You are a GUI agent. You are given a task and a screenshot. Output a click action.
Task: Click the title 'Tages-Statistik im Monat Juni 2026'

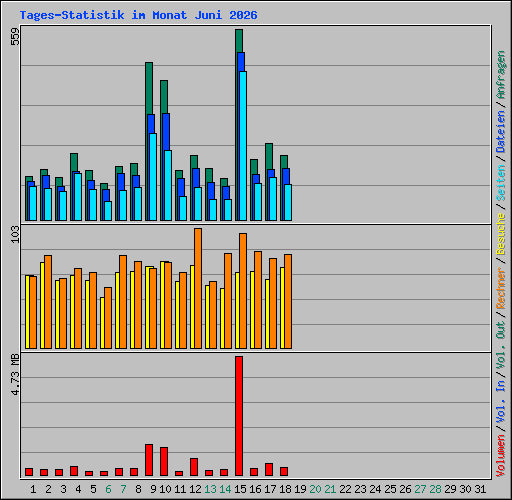(138, 15)
